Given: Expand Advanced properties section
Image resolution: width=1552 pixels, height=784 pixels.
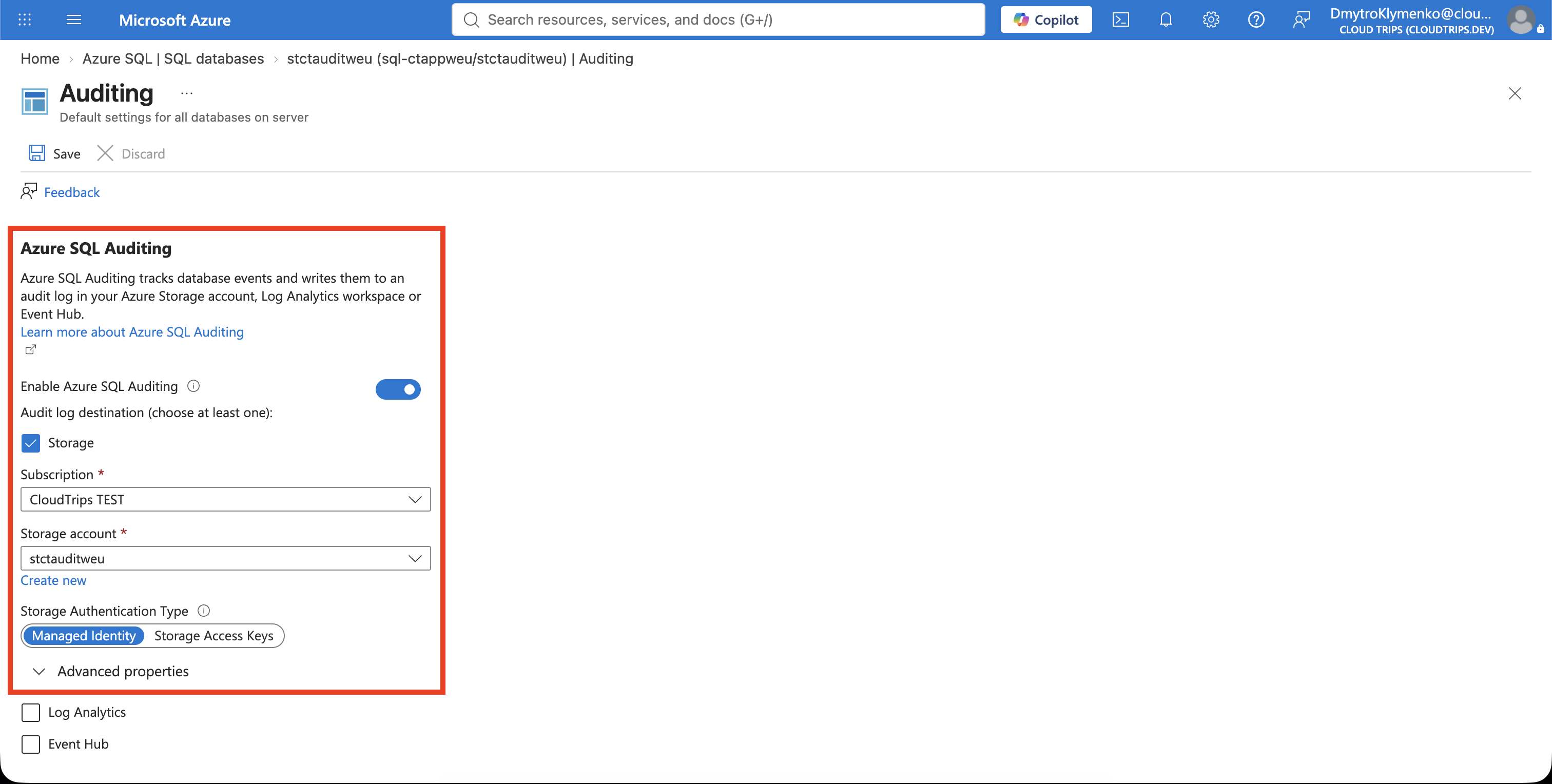Looking at the screenshot, I should pos(111,672).
